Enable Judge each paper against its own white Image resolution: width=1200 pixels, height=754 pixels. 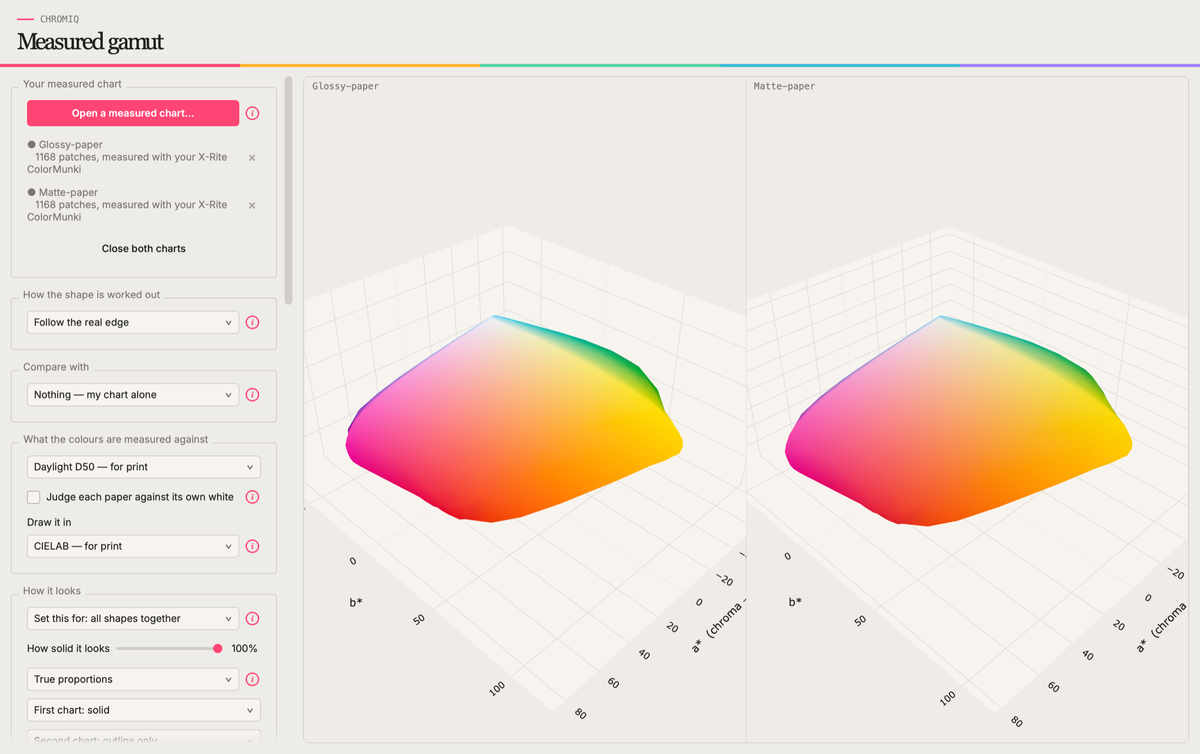34,497
